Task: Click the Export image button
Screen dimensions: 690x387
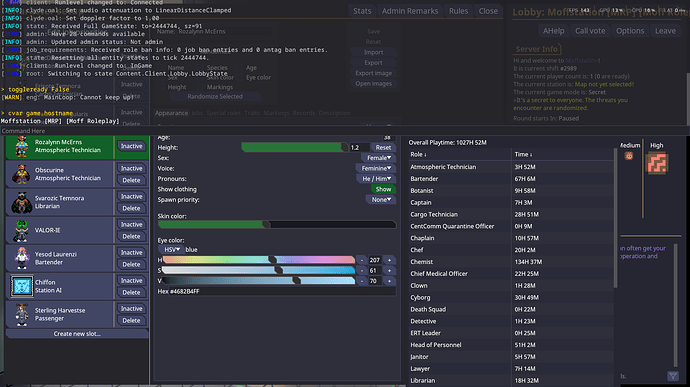Action: (x=374, y=73)
